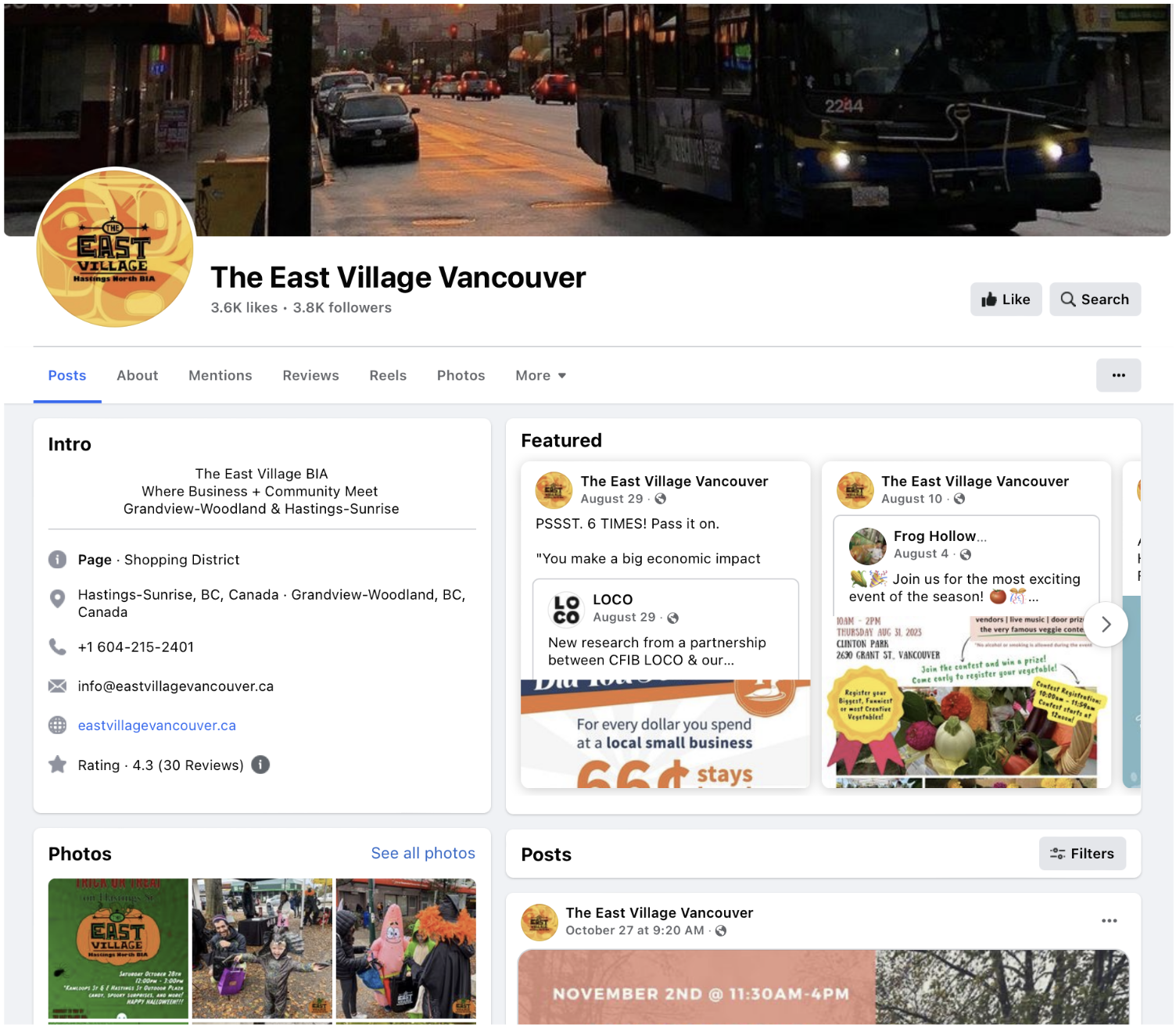This screenshot has height=1032, width=1176.
Task: Open the October 27 post options ellipsis
Action: coord(1109,921)
